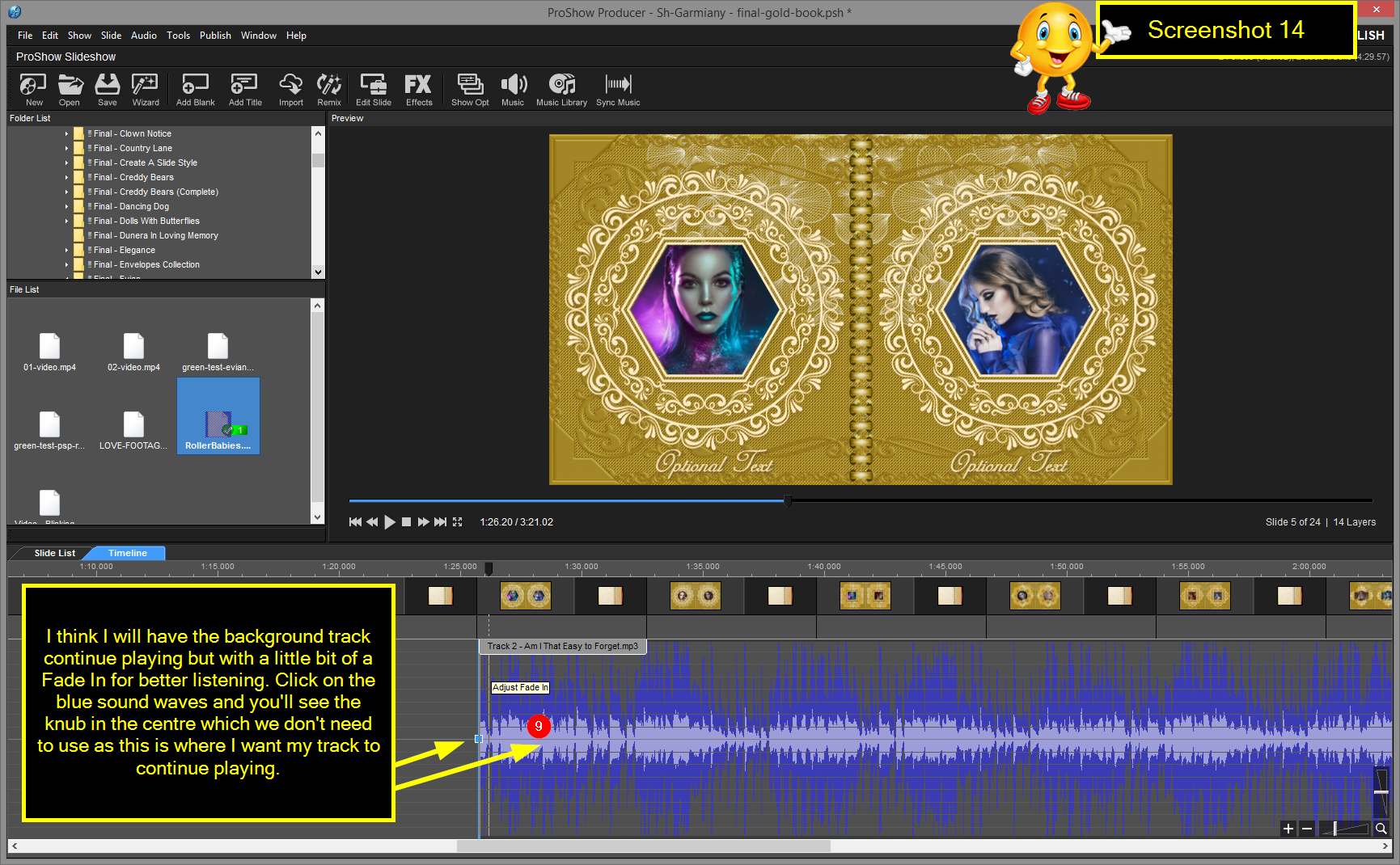Image resolution: width=1400 pixels, height=865 pixels.
Task: Select the 02-video.mp4 file
Action: 133,352
